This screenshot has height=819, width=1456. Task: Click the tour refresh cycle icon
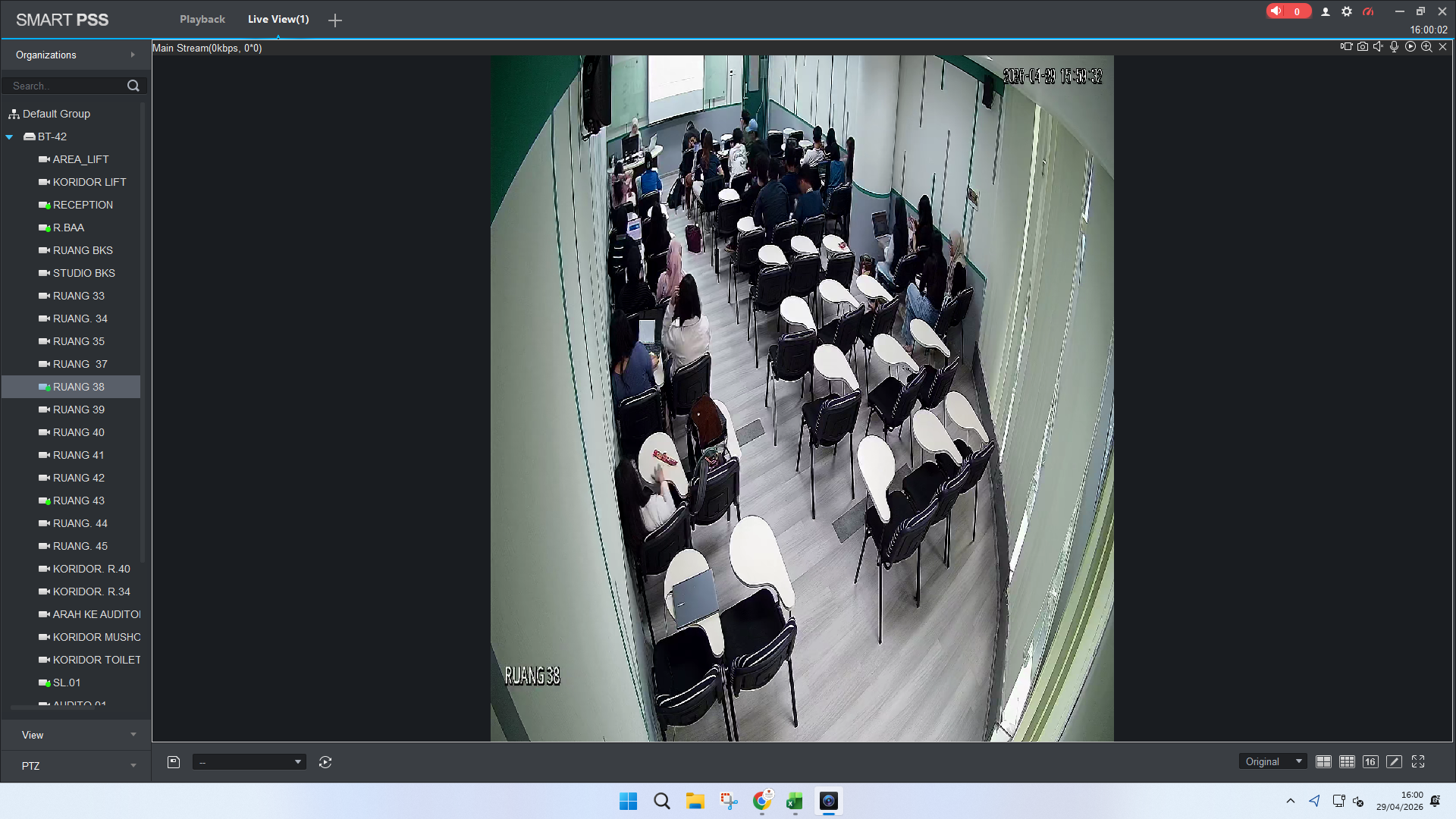coord(325,762)
